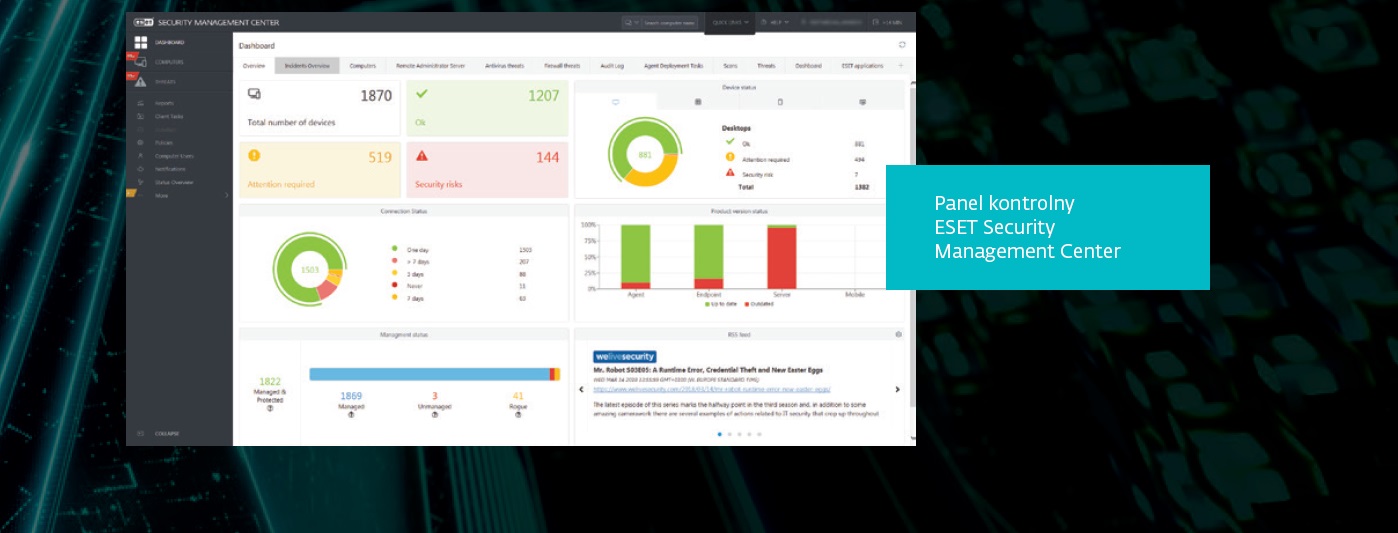Click the 3 Unmanaged value
Screen dimensions: 1398x533
pyautogui.click(x=434, y=396)
